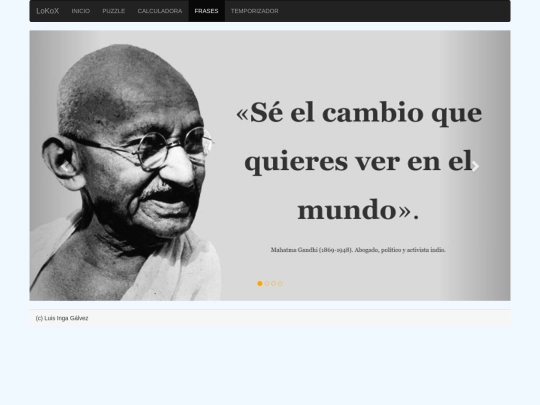Go to the PUZZLE page
The height and width of the screenshot is (405, 540).
tap(113, 11)
